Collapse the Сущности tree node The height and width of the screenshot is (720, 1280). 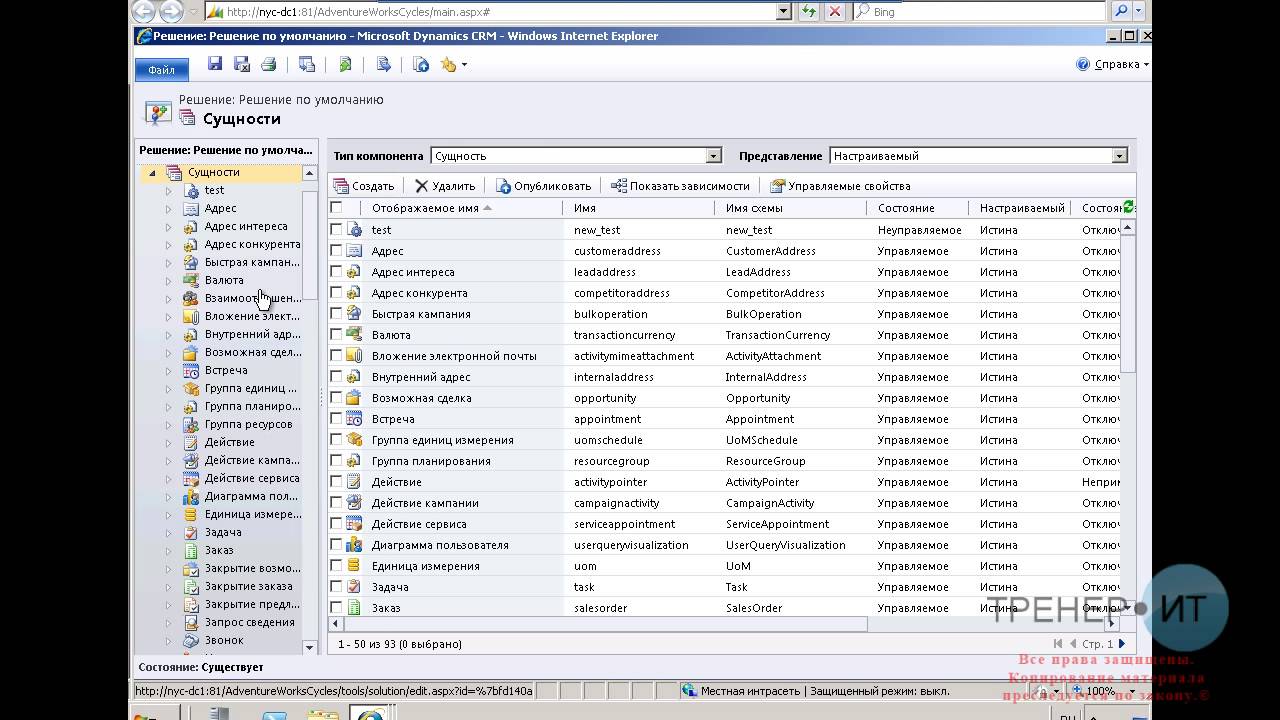(x=152, y=172)
